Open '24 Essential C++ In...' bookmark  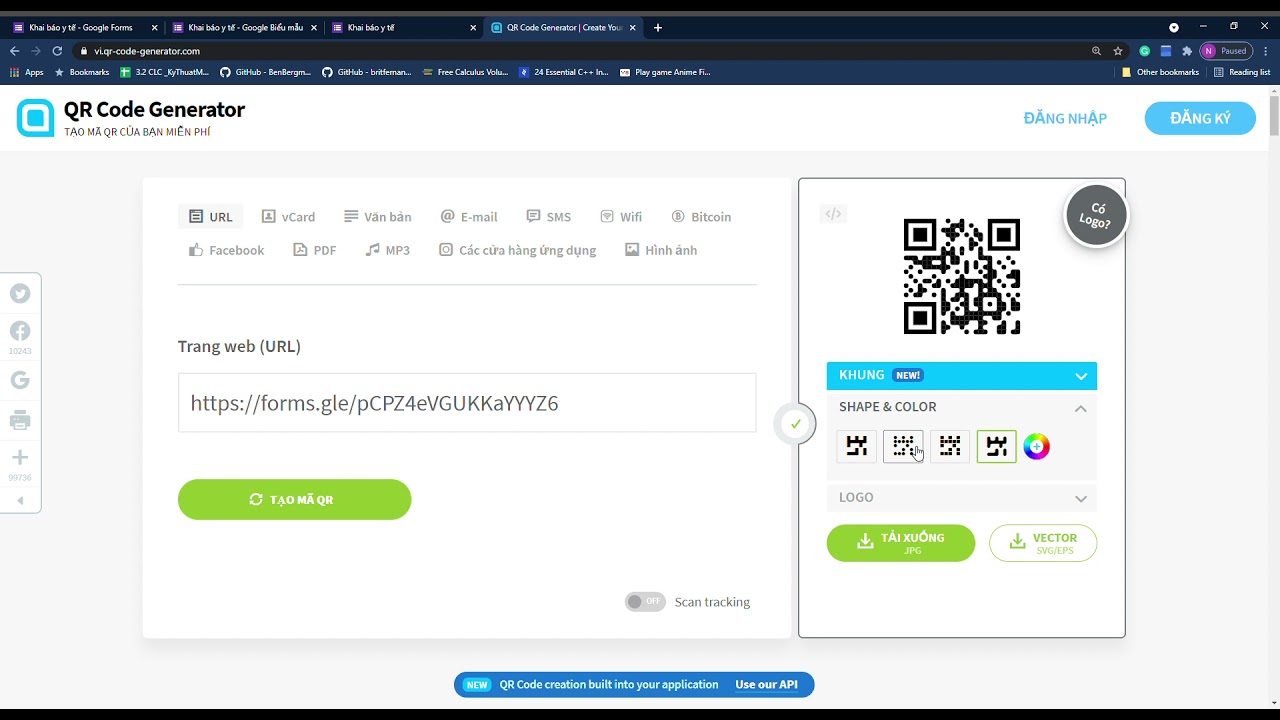tap(564, 72)
